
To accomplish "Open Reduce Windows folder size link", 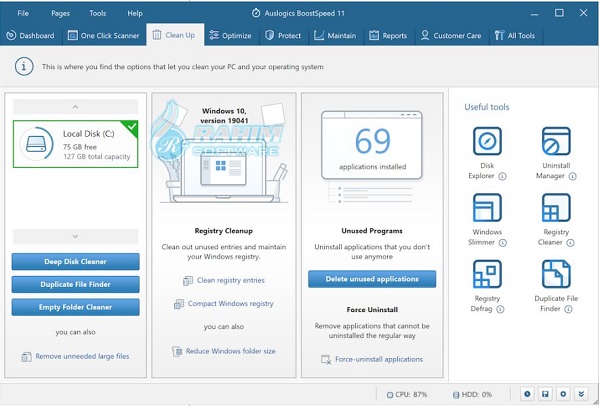I will click(224, 351).
